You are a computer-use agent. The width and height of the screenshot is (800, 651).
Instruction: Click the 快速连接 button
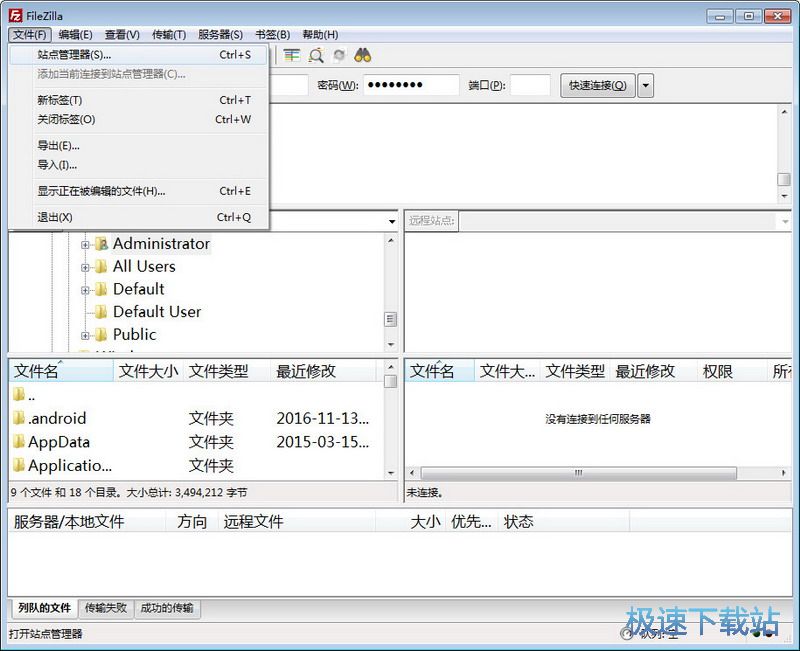pos(597,85)
